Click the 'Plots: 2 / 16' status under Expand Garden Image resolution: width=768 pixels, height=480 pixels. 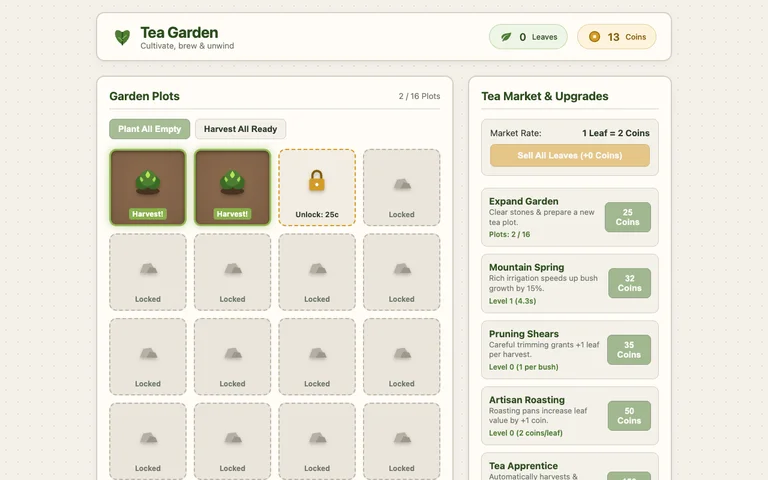click(509, 235)
